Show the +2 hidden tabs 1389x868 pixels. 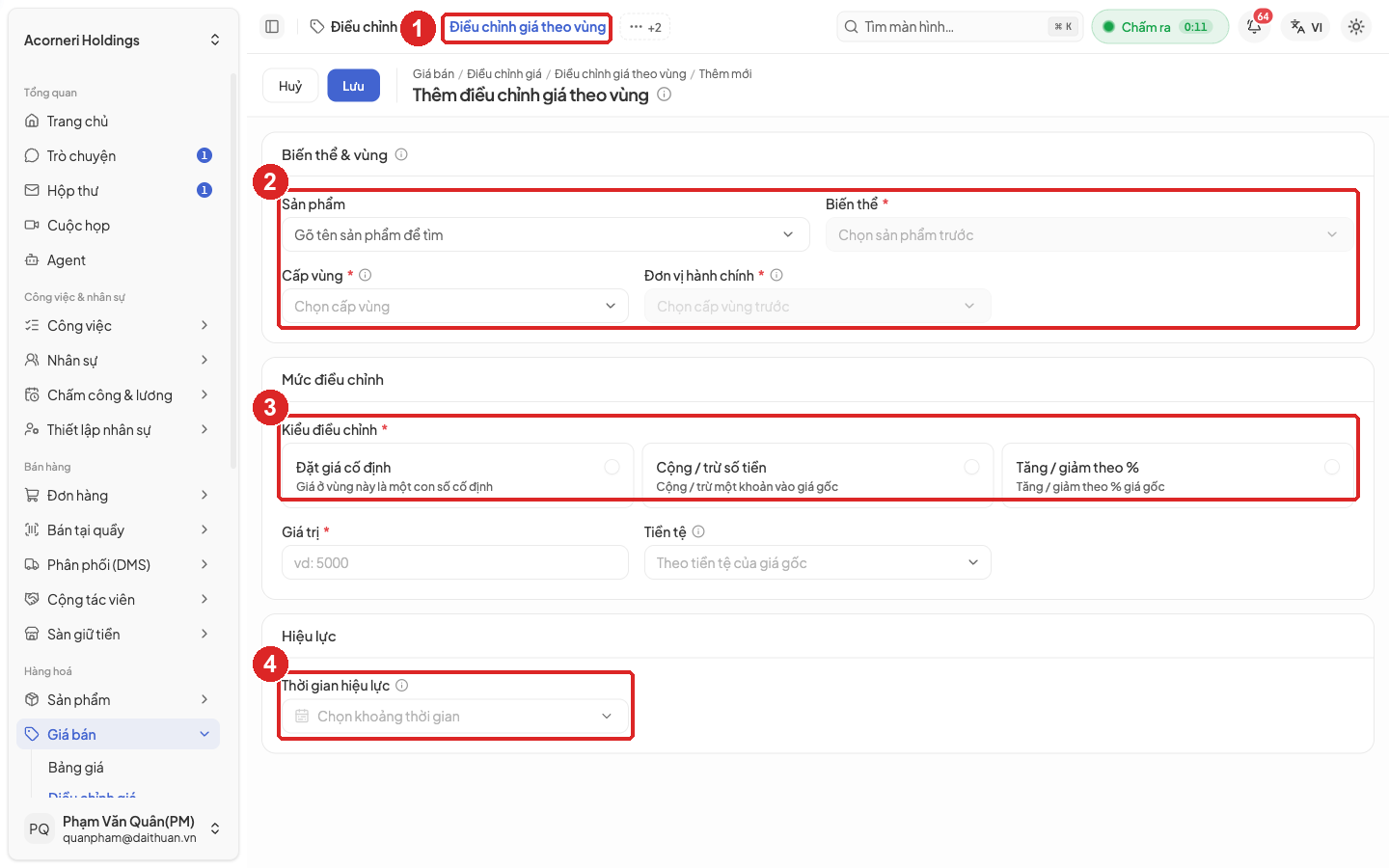pos(645,27)
